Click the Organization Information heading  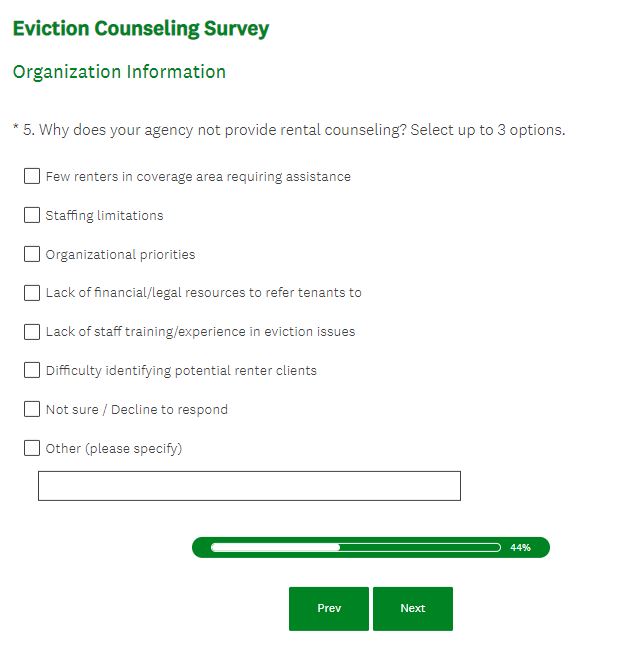119,72
